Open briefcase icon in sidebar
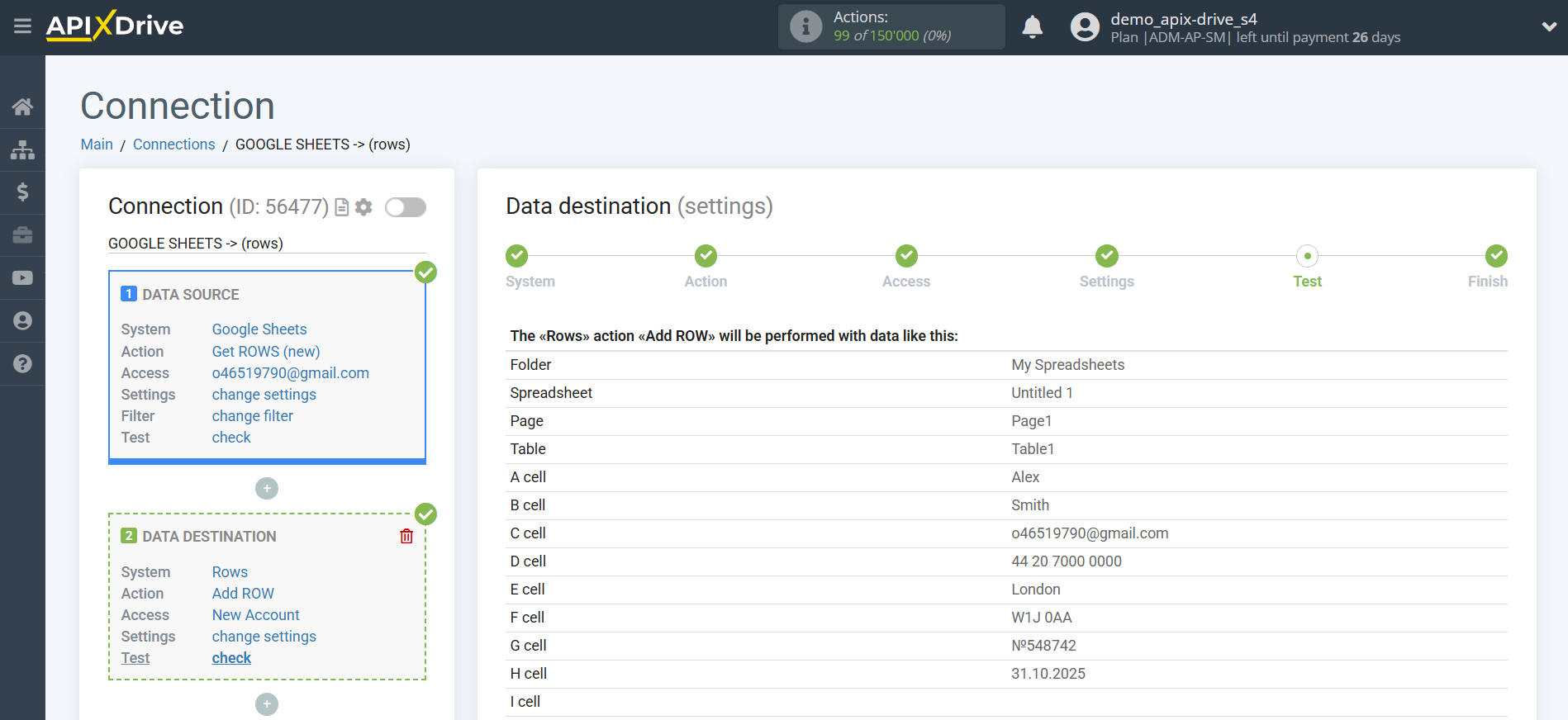This screenshot has height=720, width=1568. pyautogui.click(x=22, y=235)
